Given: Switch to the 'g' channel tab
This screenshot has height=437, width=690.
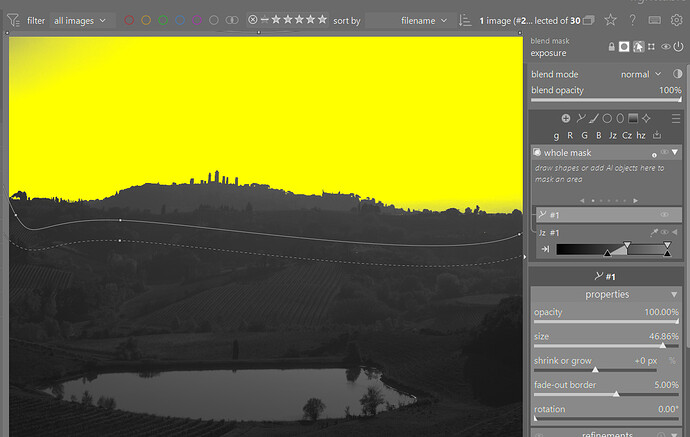Looking at the screenshot, I should tap(556, 136).
